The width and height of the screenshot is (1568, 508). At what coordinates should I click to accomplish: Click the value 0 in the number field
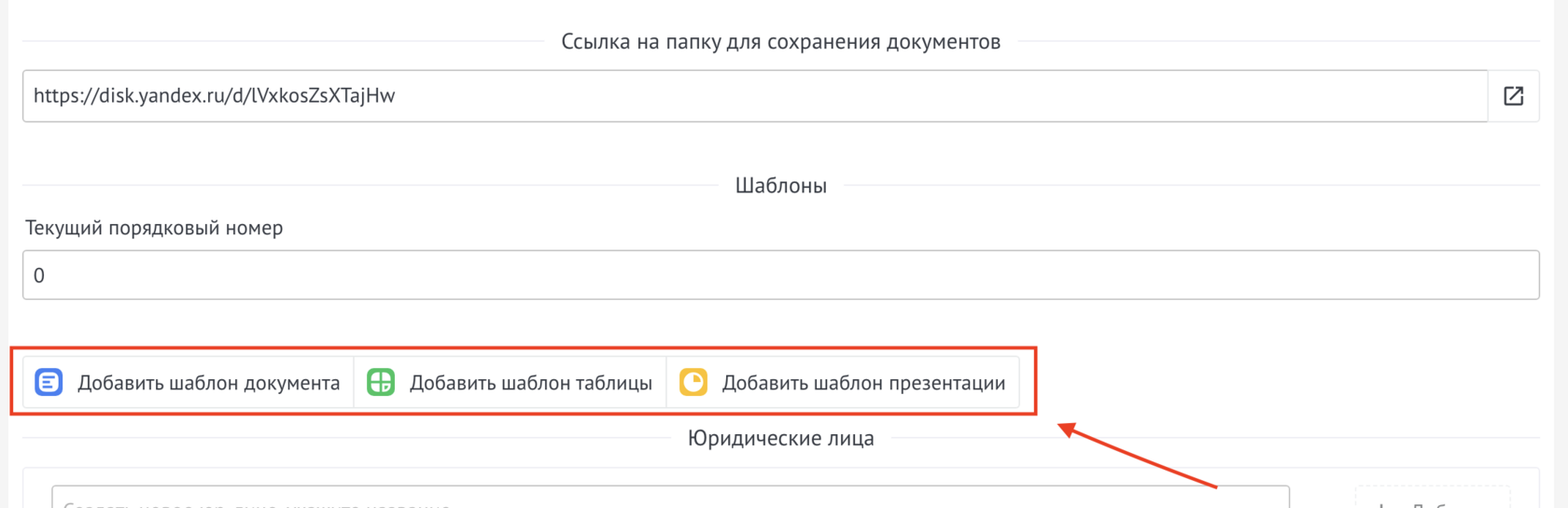click(x=39, y=275)
